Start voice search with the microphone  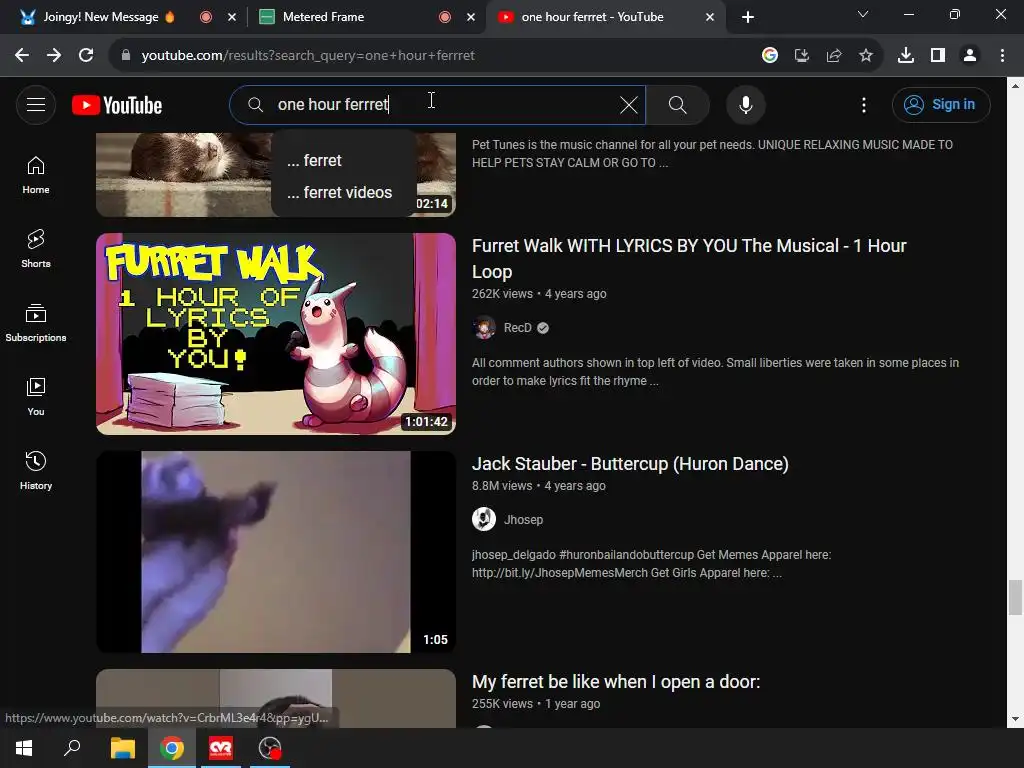[746, 104]
